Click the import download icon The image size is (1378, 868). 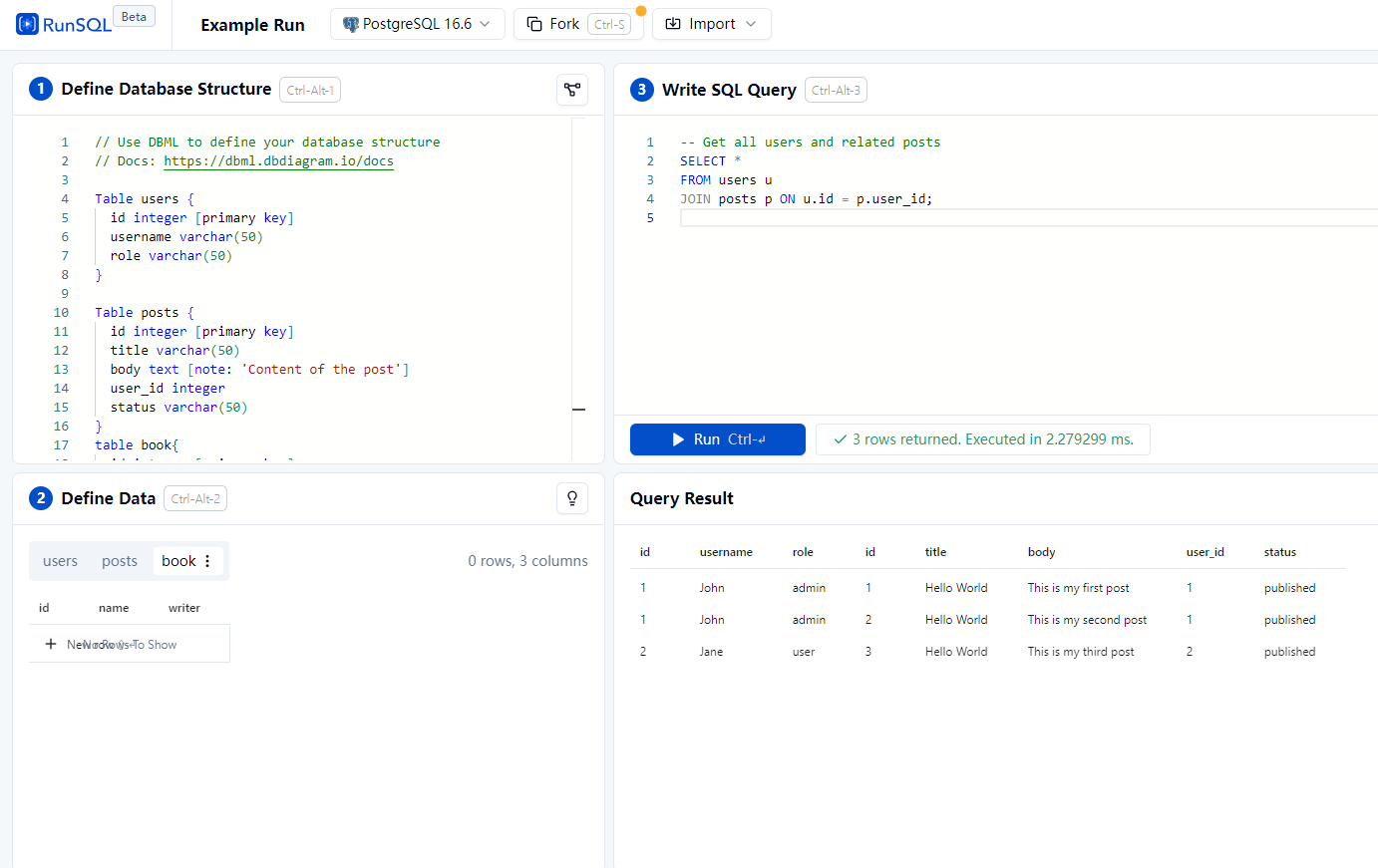[x=673, y=24]
